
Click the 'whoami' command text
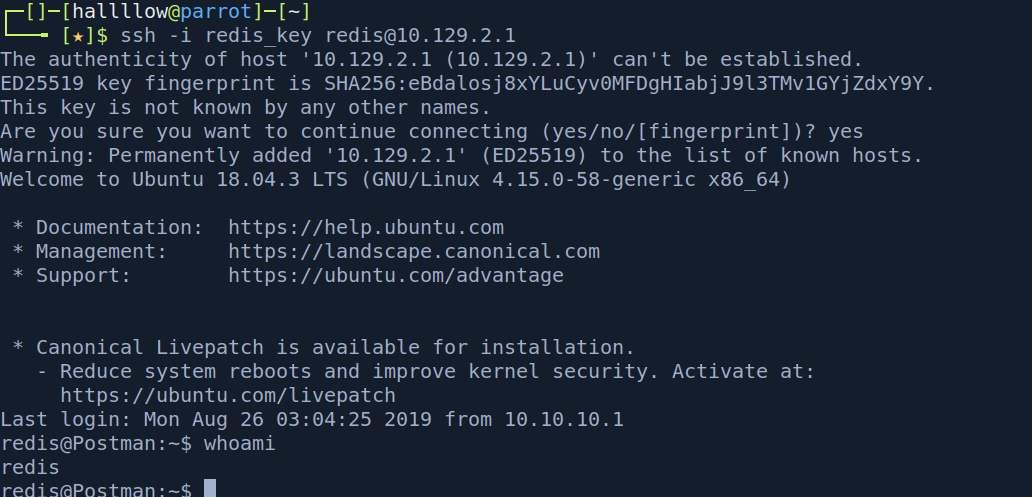240,444
